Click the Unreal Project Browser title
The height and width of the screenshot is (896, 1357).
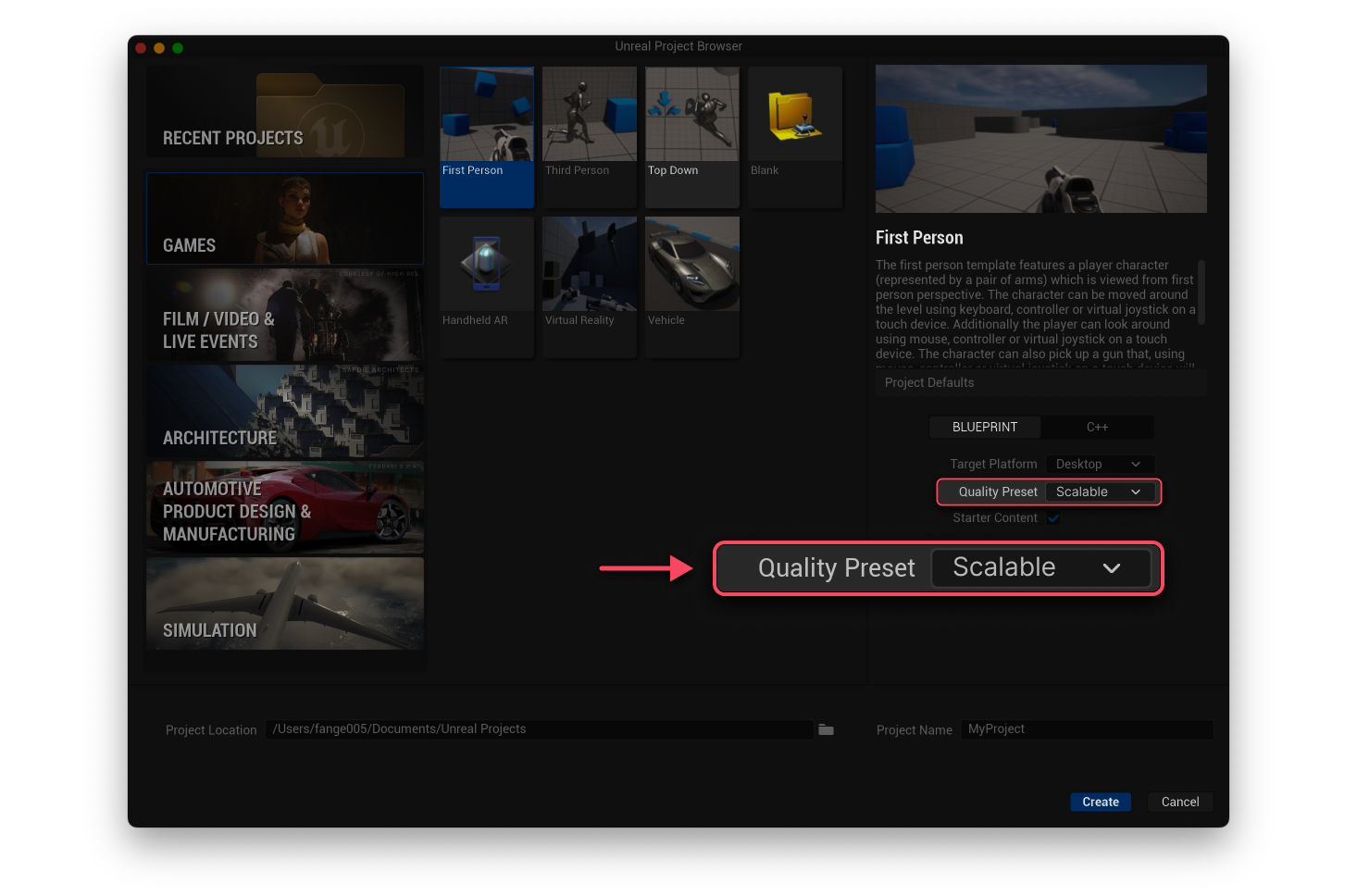678,46
